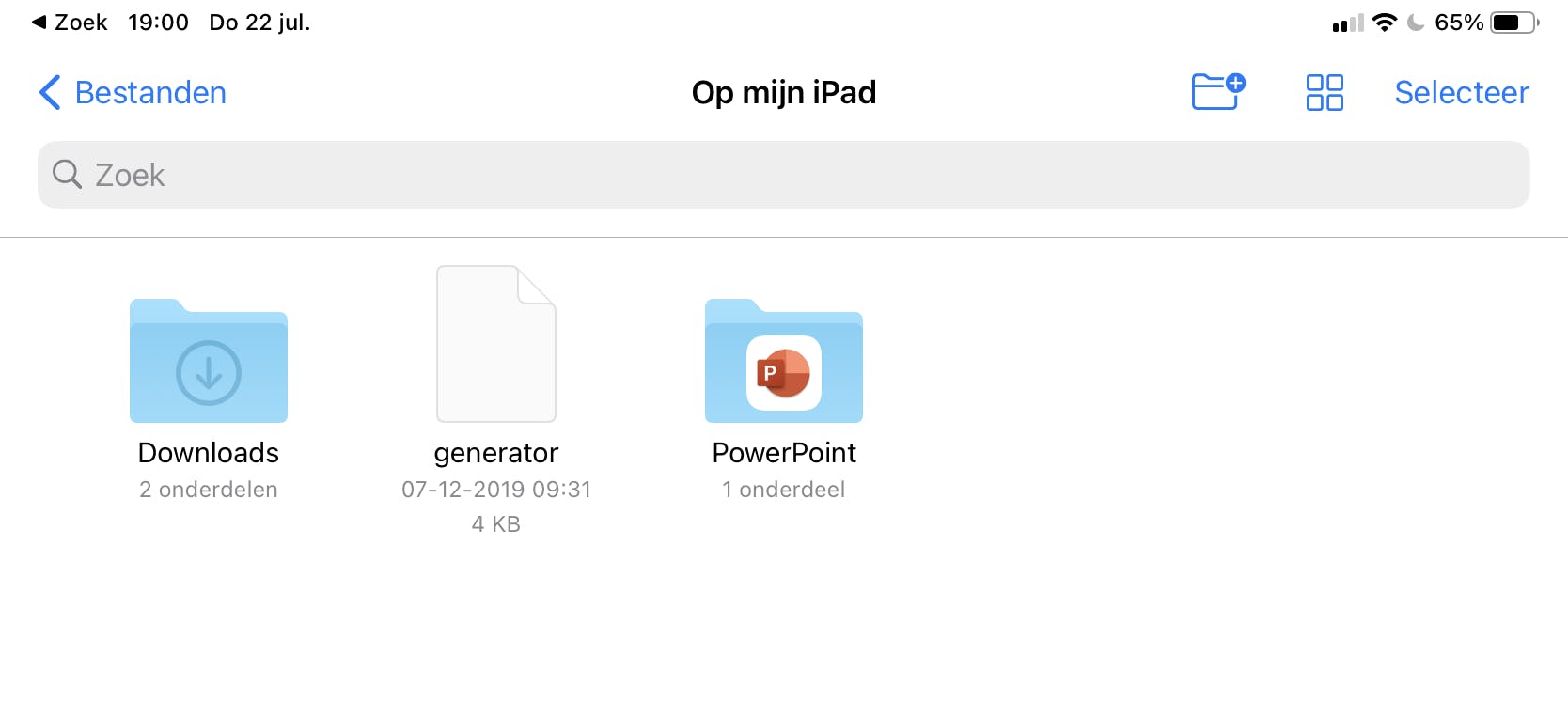Tap the magnifying glass search icon
Viewport: 1568px width, 717px height.
tap(67, 174)
